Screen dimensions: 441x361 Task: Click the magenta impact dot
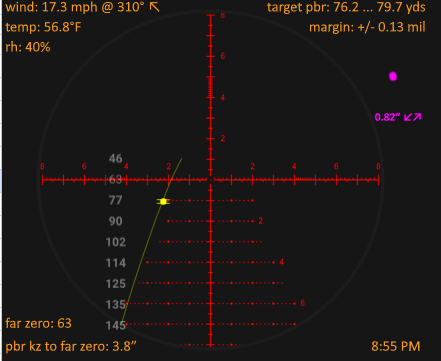pos(393,76)
